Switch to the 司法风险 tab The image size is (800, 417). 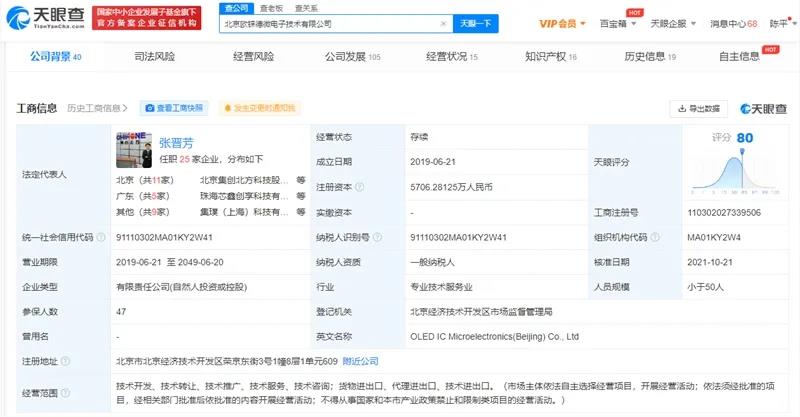tap(153, 57)
